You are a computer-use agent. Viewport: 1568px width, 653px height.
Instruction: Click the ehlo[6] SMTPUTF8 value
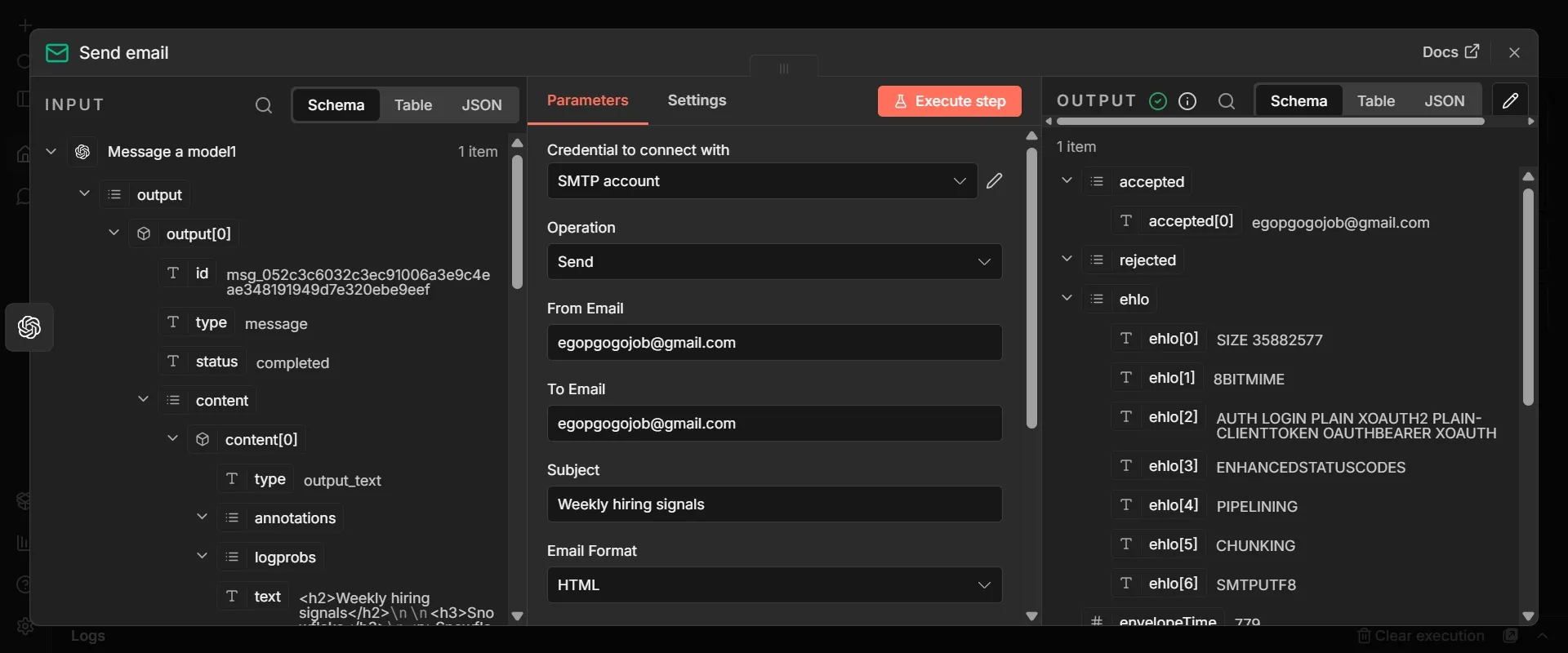(1256, 585)
